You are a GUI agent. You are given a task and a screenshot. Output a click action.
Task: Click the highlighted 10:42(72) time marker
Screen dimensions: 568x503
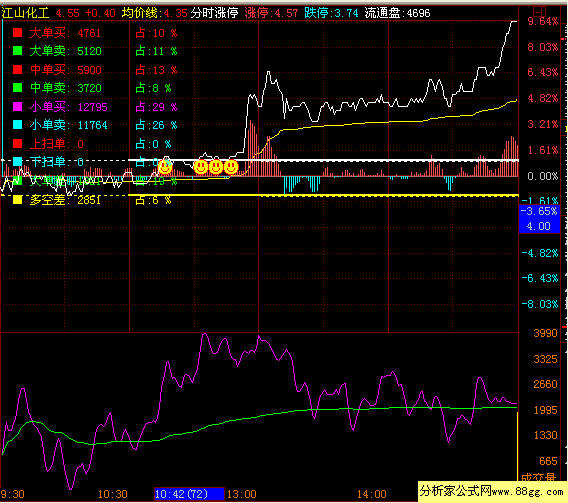click(x=189, y=494)
